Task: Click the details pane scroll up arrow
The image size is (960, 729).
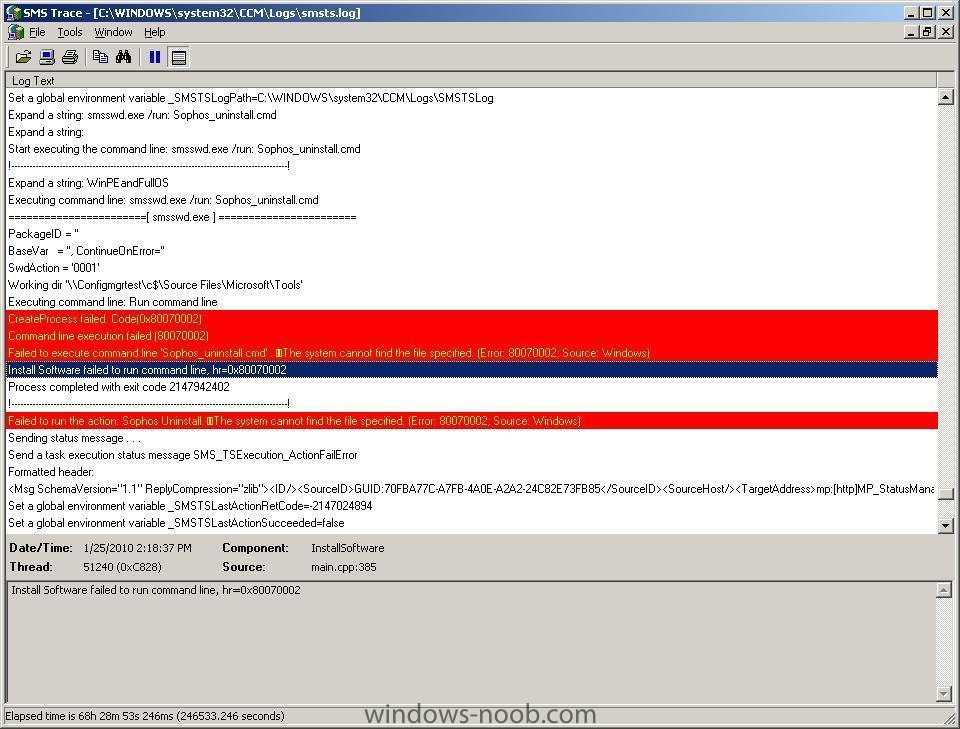Action: (x=943, y=590)
